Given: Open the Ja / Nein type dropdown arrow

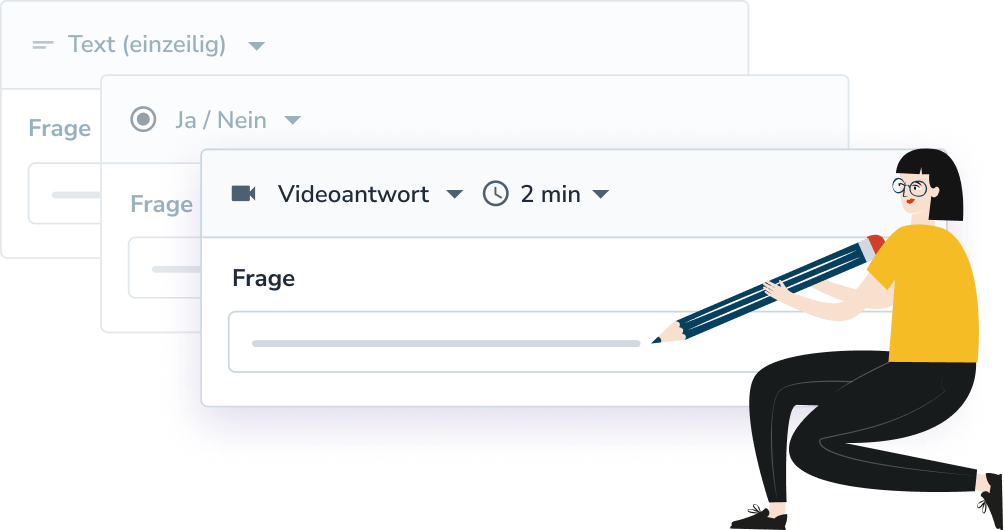Looking at the screenshot, I should (x=292, y=120).
